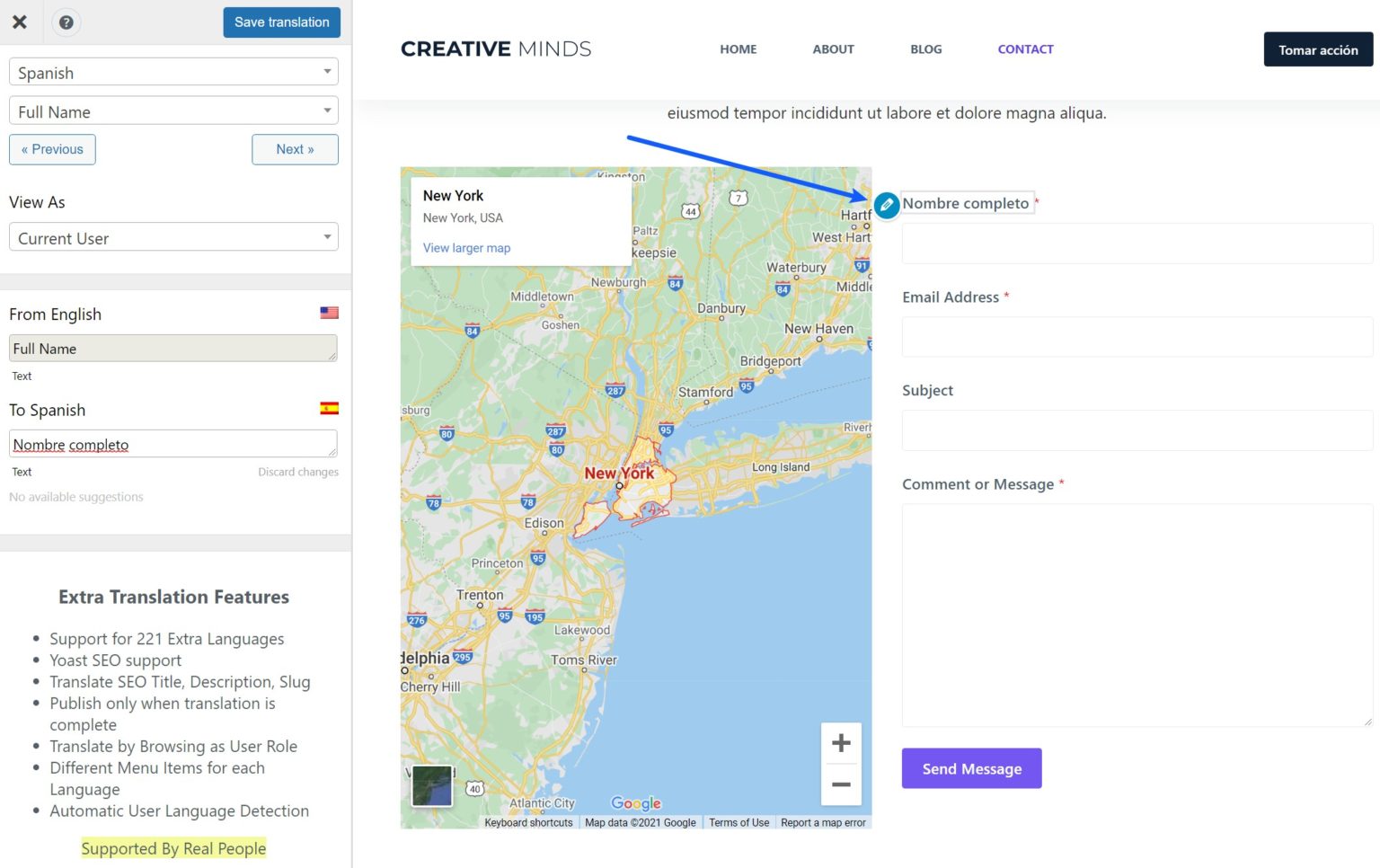Click the Google logo on the map

(636, 802)
